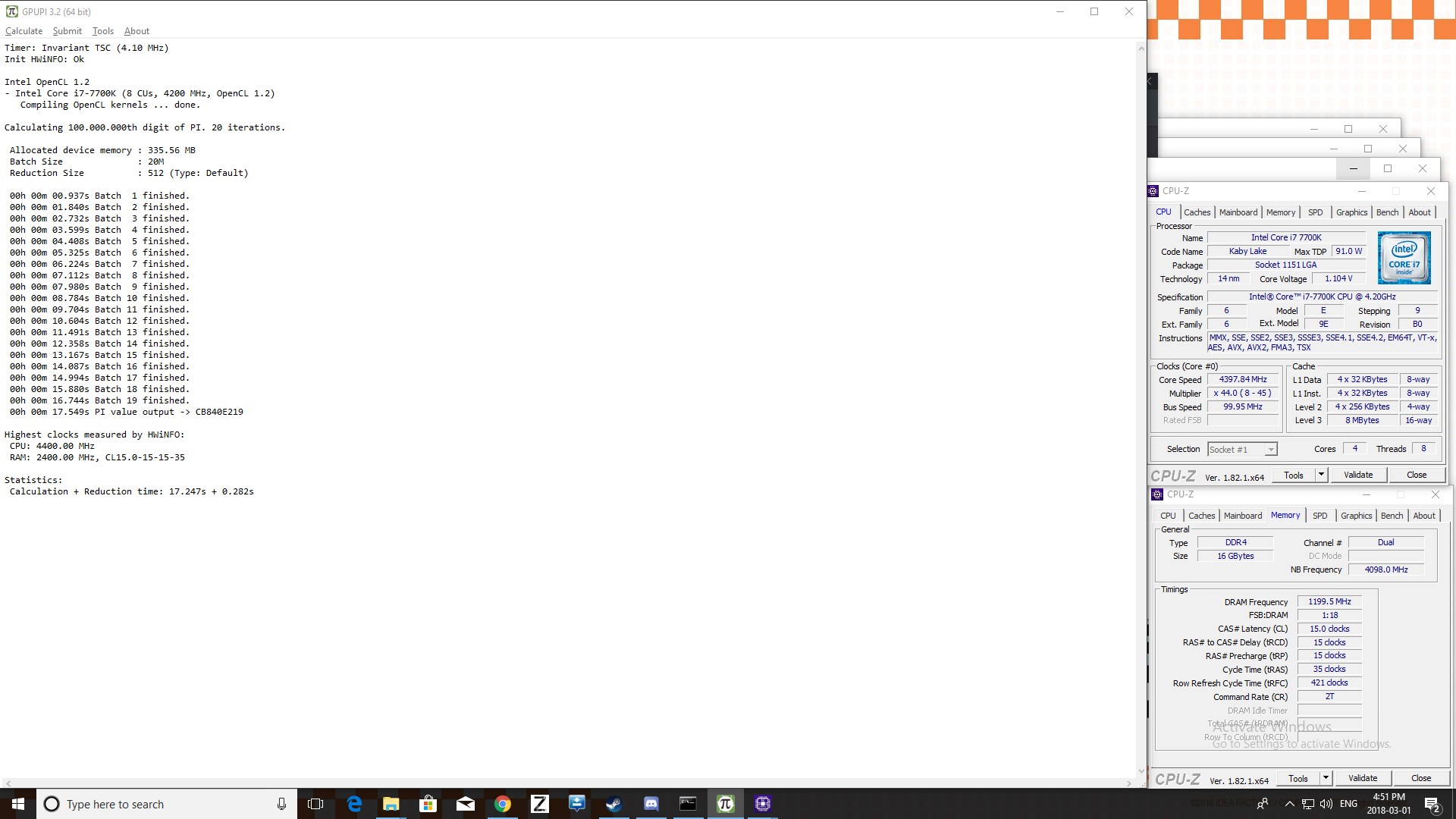This screenshot has height=819, width=1456.
Task: Switch to Bench tab in top CPU-Z
Action: coord(1388,213)
